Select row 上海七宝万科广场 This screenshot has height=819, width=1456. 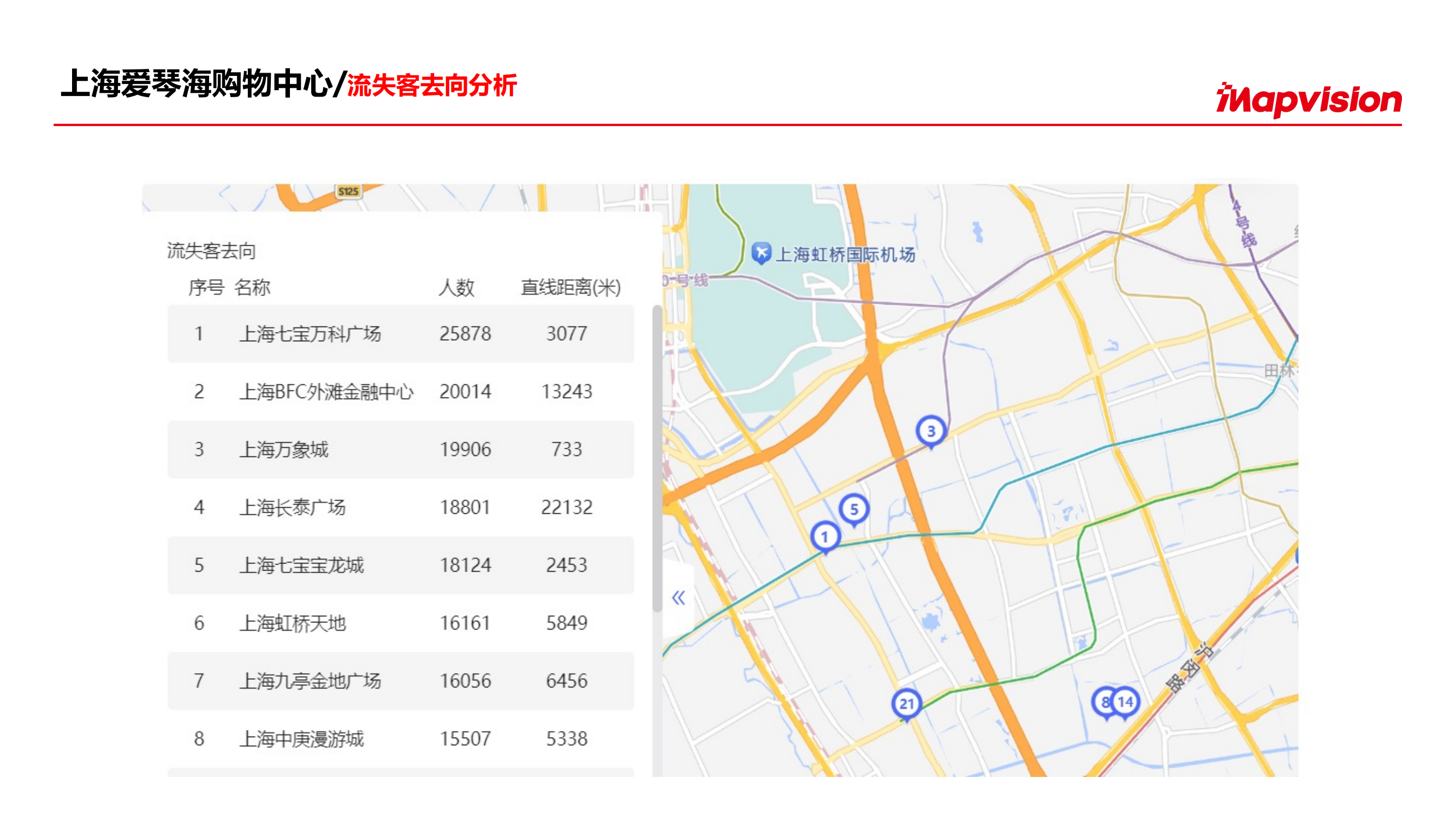tap(401, 334)
